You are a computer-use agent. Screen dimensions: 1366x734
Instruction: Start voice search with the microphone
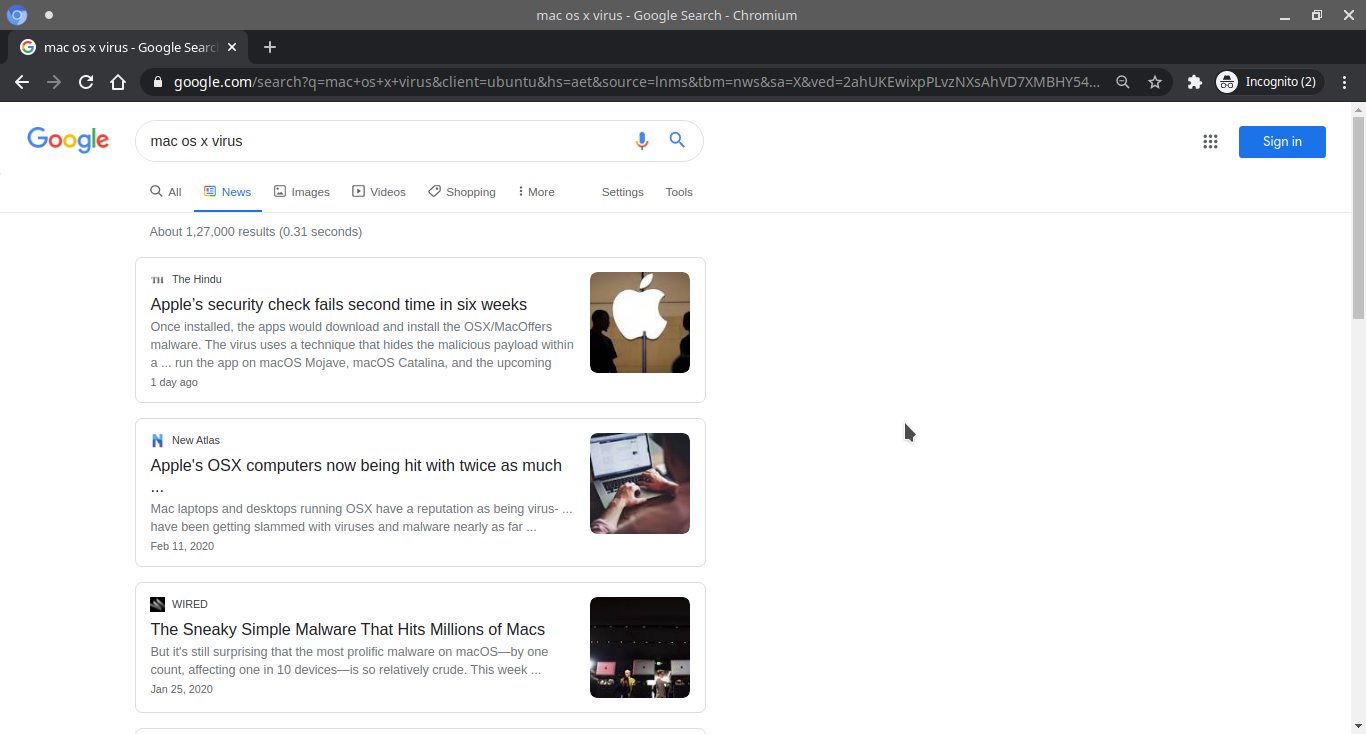pyautogui.click(x=642, y=141)
